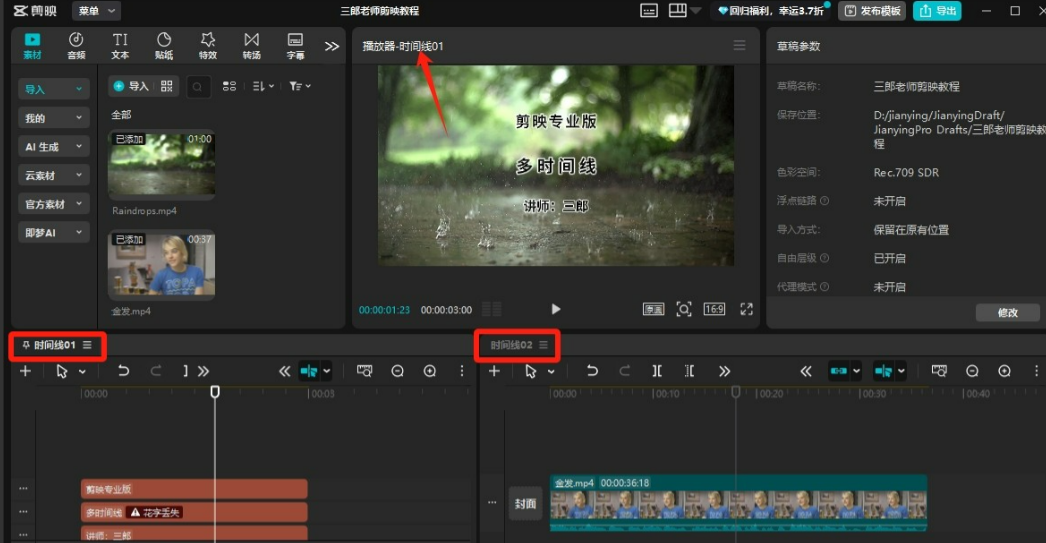The image size is (1046, 543).
Task: Open the layout switcher icon in title bar
Action: tap(678, 10)
